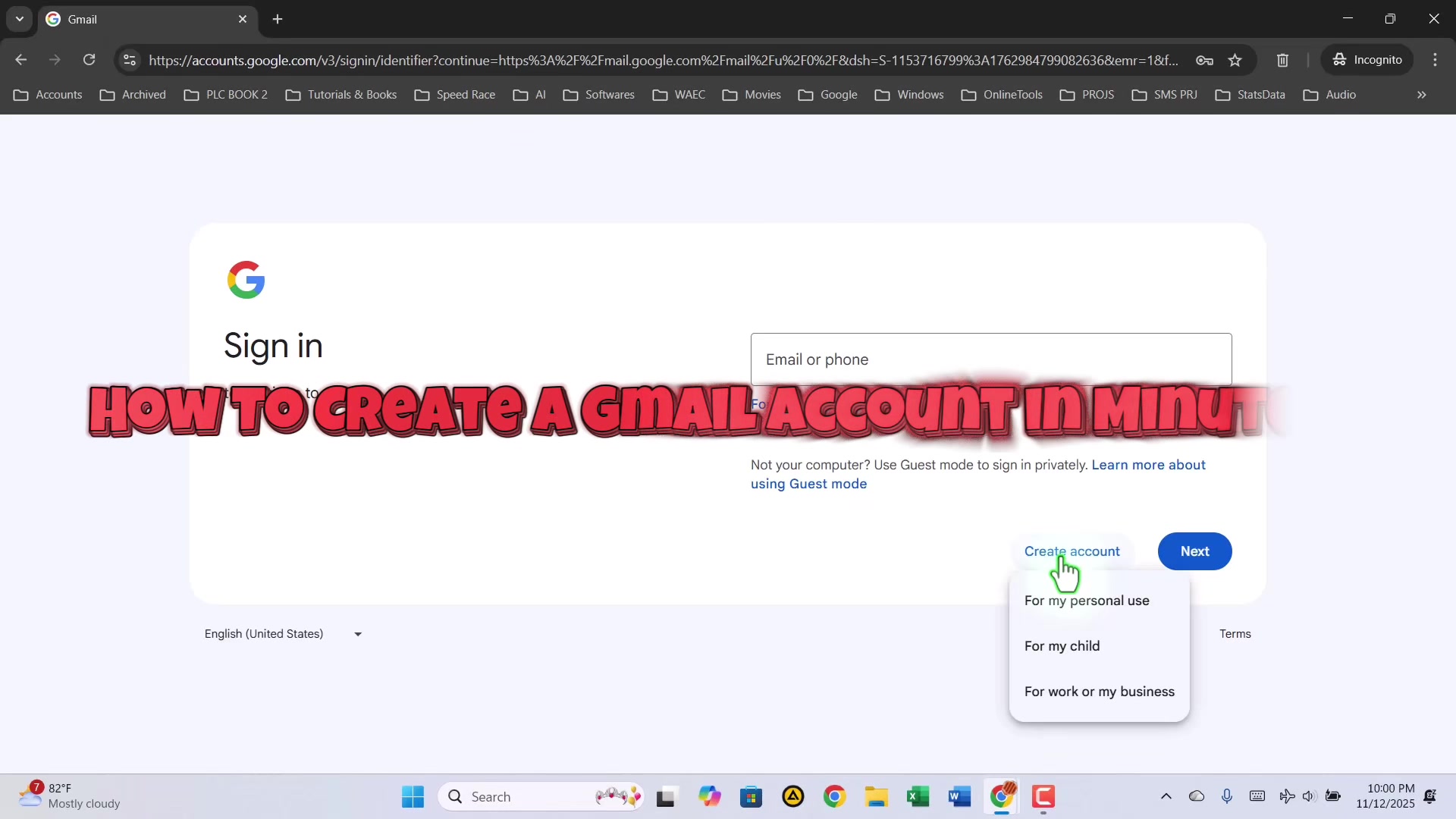Open Chrome's three-dot menu
The height and width of the screenshot is (819, 1456).
pyautogui.click(x=1435, y=60)
